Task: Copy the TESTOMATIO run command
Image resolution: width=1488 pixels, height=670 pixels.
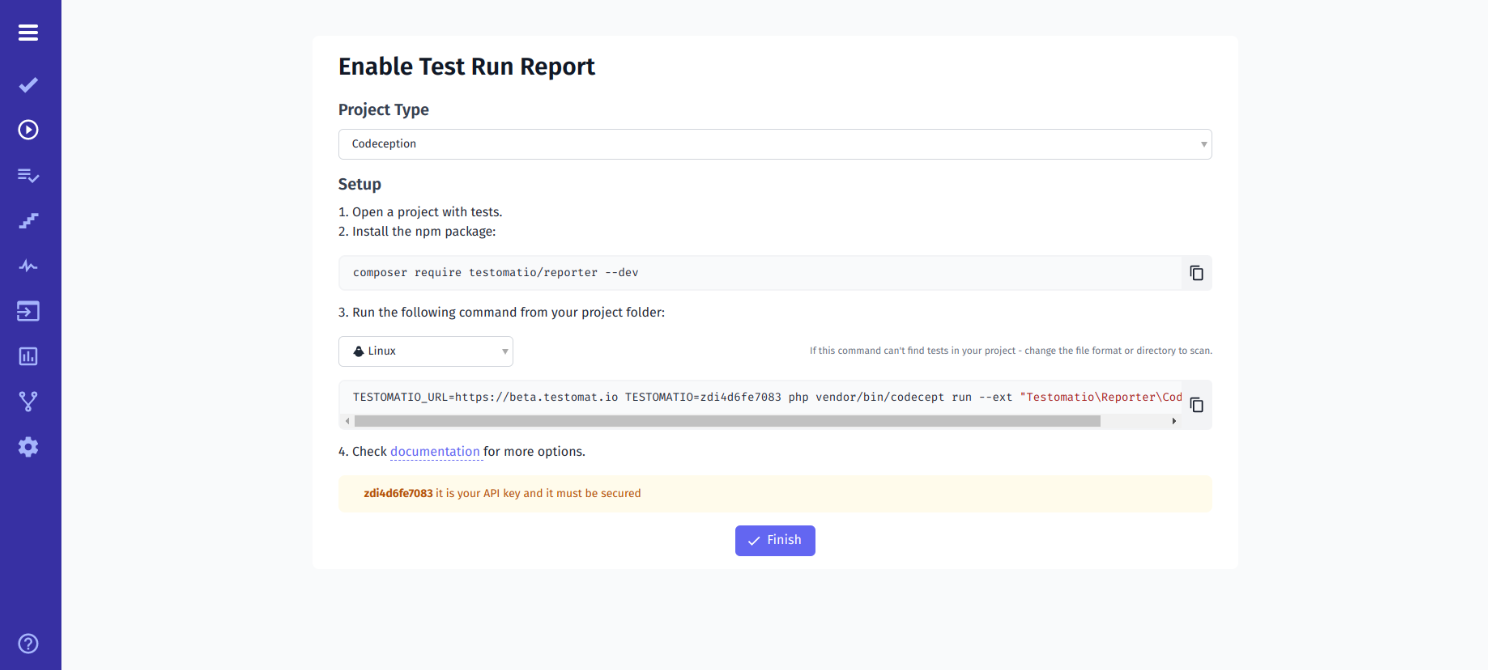Action: coord(1196,403)
